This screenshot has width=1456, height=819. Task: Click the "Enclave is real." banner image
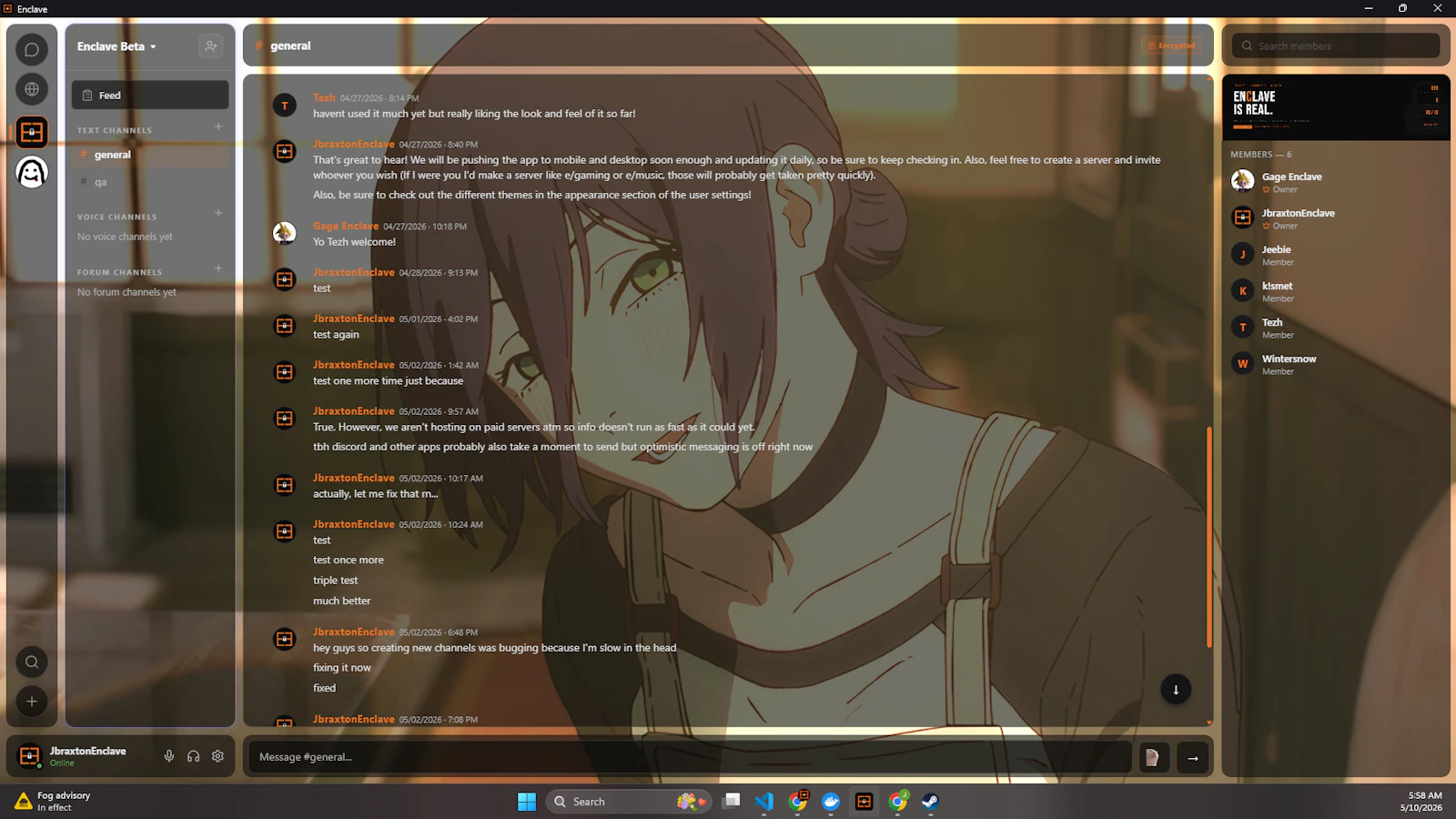(1336, 107)
